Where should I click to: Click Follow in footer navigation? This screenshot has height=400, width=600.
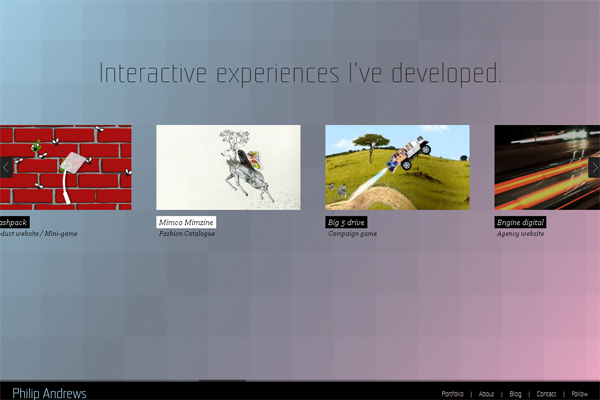tap(579, 394)
